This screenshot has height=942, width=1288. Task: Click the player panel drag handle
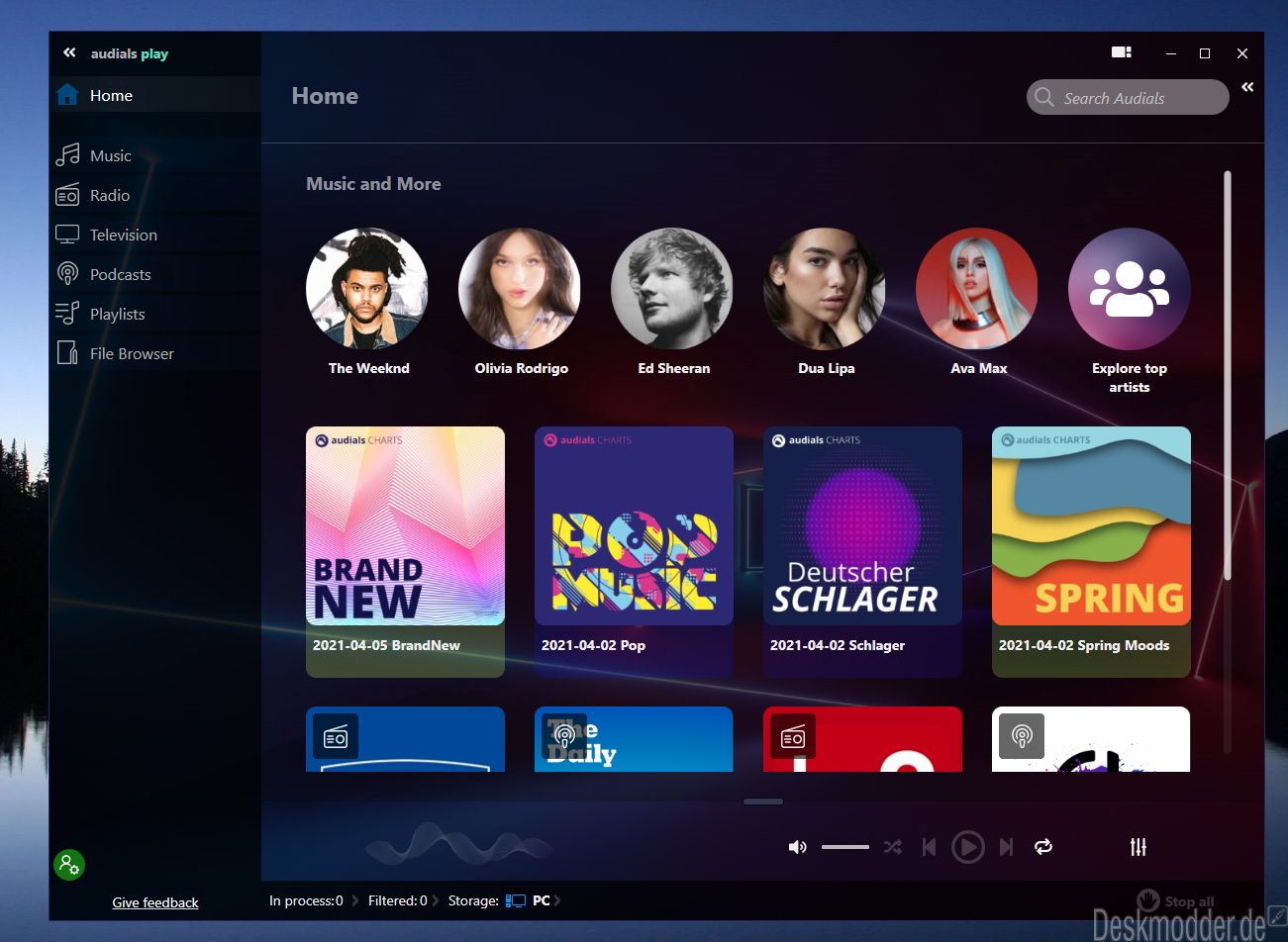[x=763, y=801]
